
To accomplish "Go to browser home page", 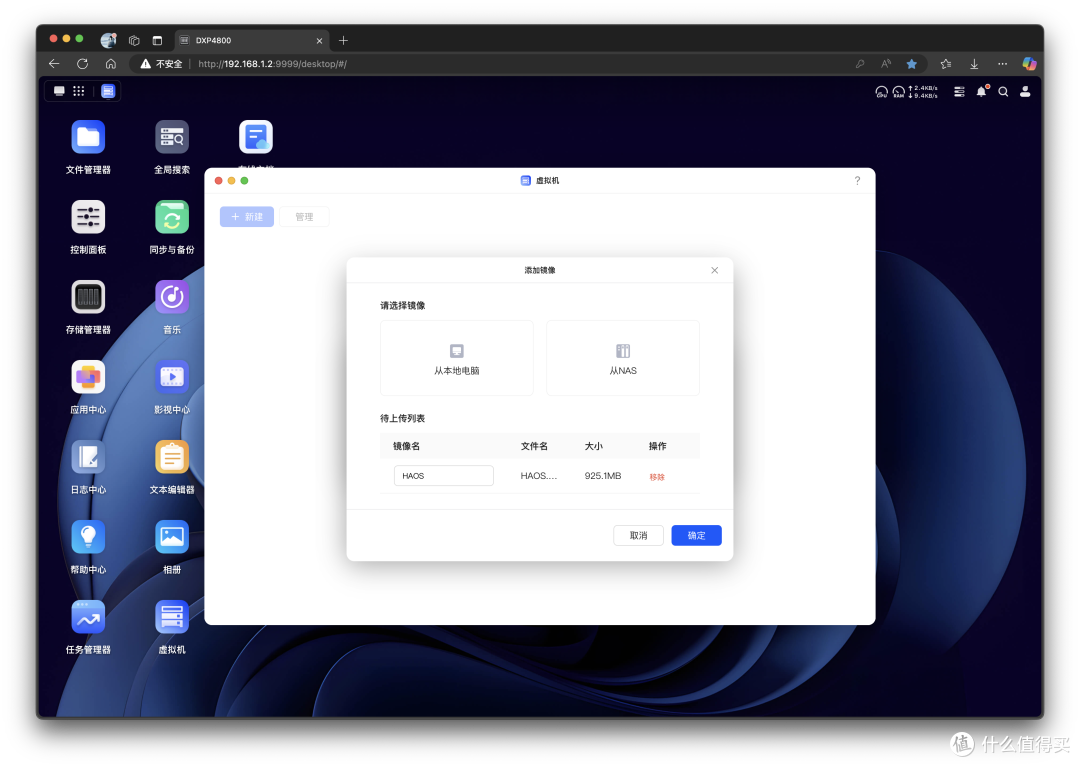I will click(111, 63).
